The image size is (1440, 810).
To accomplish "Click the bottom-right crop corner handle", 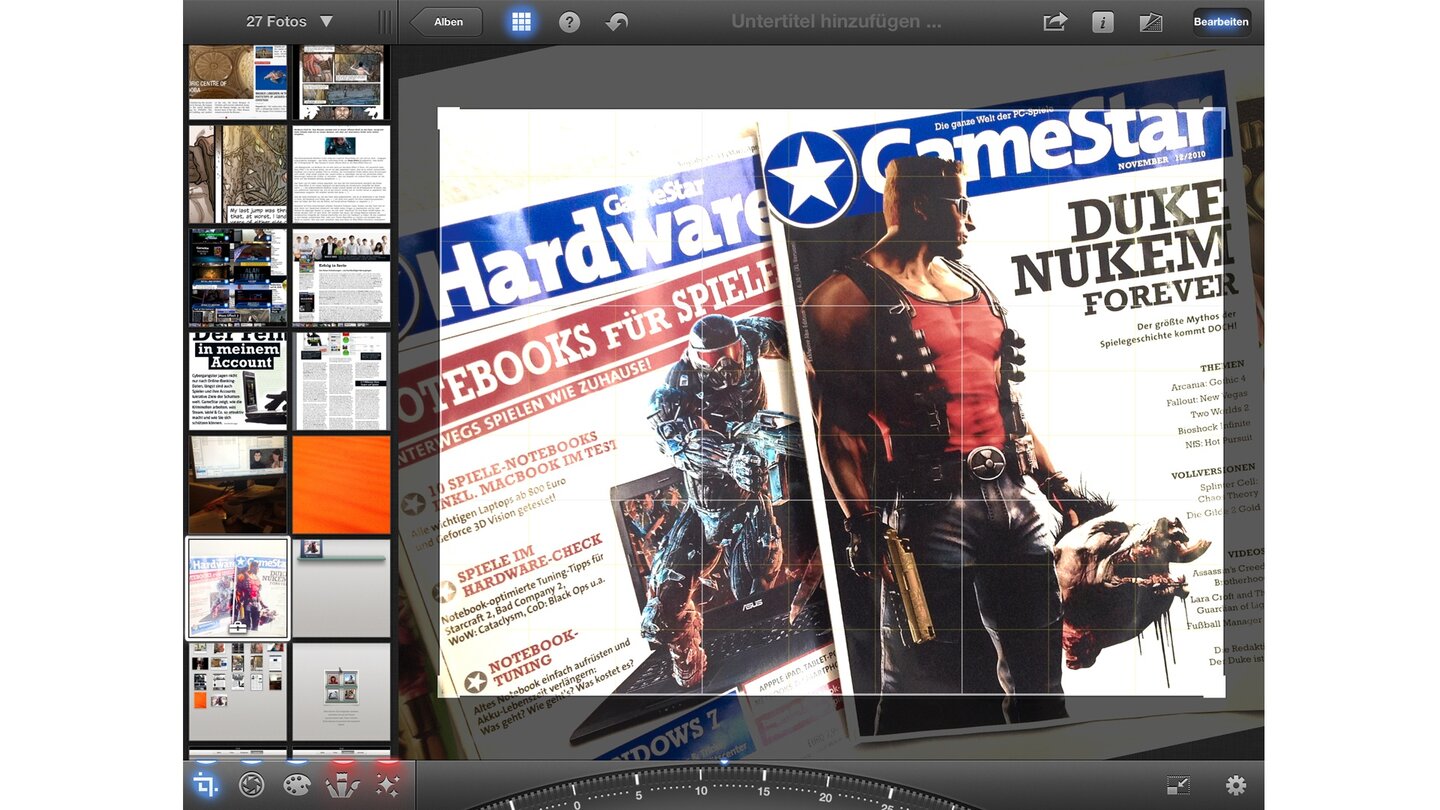I will pos(1224,696).
